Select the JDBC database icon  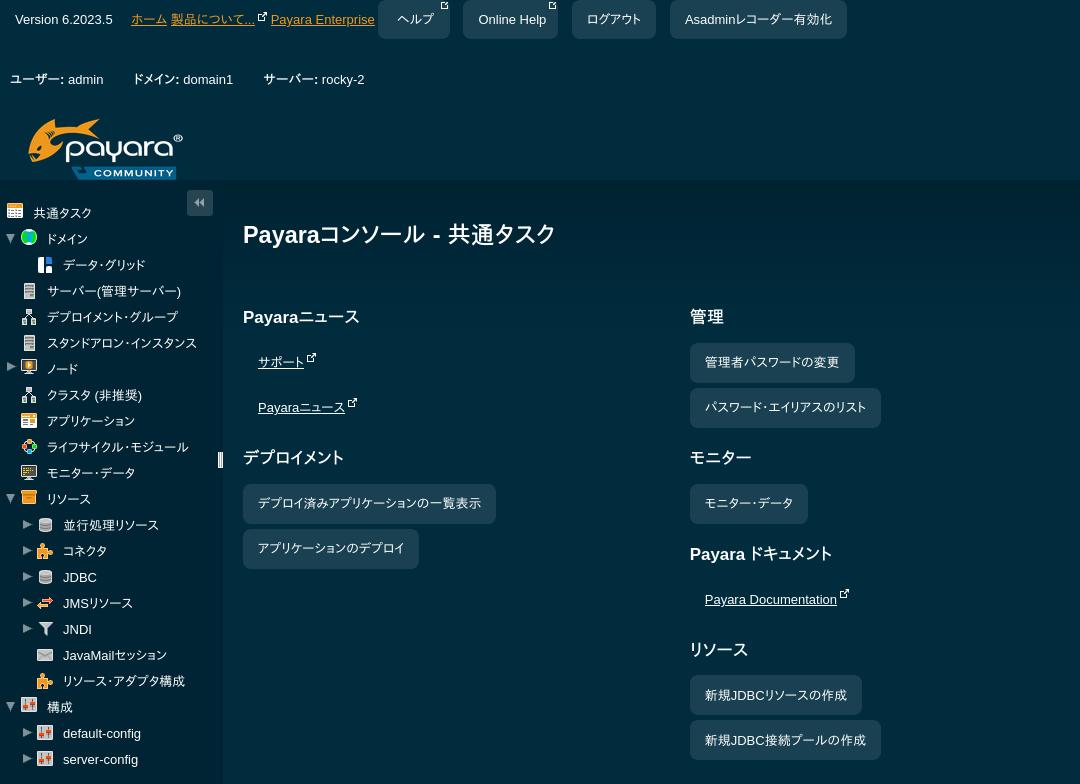tap(45, 576)
